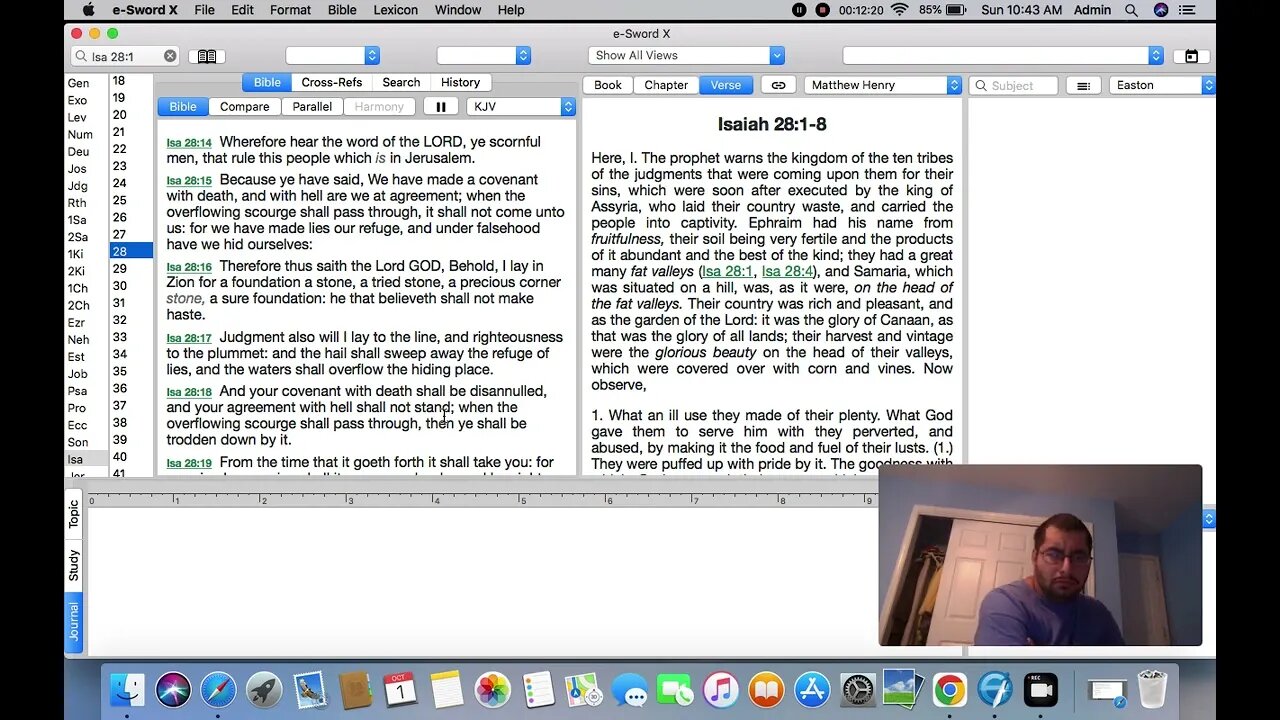The height and width of the screenshot is (720, 1280).
Task: Toggle the pause sync button beside KJV
Action: coord(441,106)
